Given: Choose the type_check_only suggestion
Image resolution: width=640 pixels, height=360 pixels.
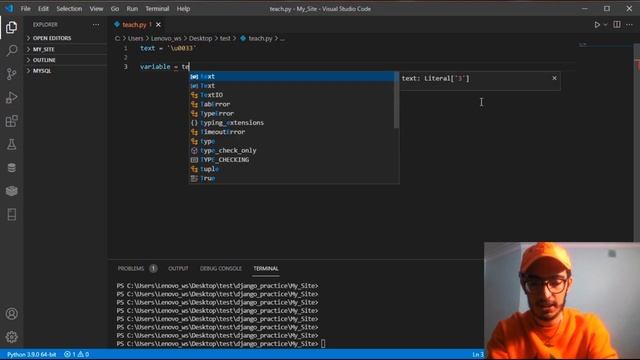Looking at the screenshot, I should click(x=291, y=150).
